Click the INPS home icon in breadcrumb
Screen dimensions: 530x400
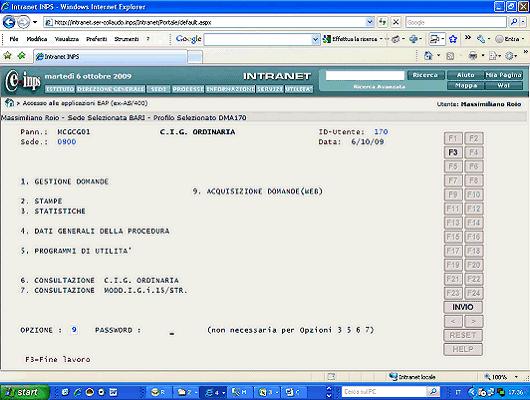[9, 103]
